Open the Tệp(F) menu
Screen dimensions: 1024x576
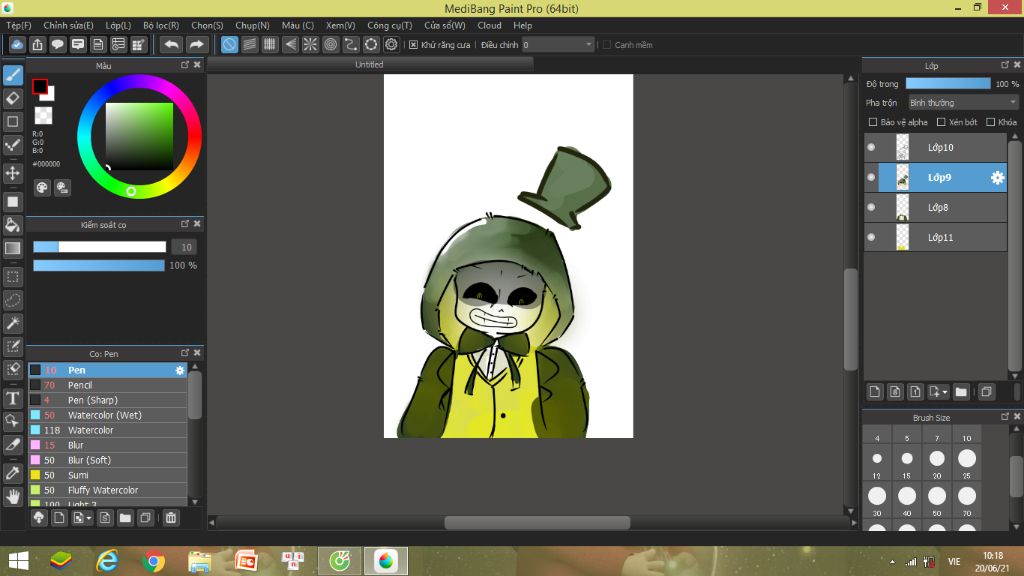[x=19, y=25]
